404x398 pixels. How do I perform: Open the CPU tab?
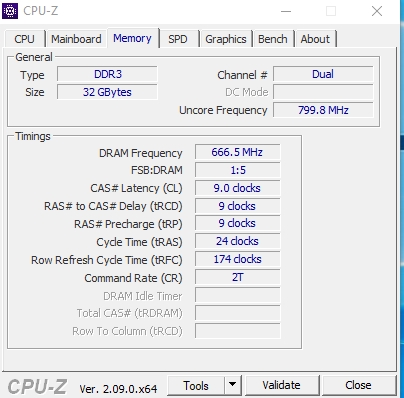25,39
